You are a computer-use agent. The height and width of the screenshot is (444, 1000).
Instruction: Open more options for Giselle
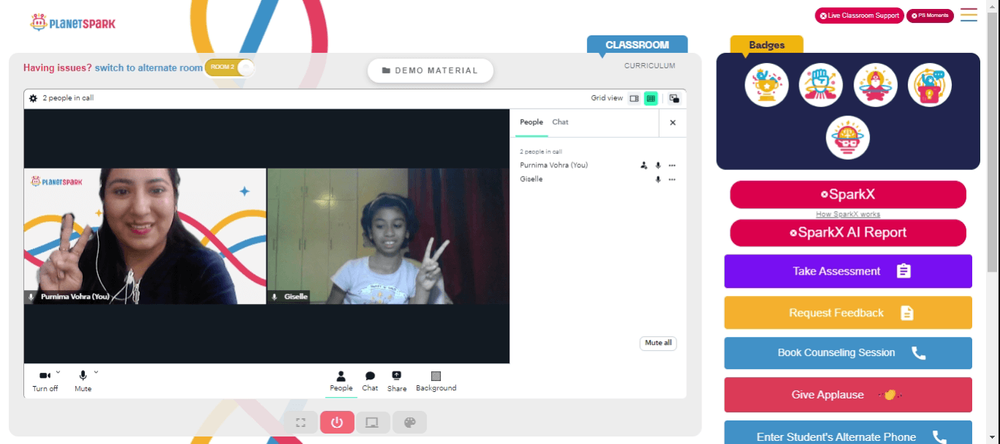pyautogui.click(x=672, y=179)
